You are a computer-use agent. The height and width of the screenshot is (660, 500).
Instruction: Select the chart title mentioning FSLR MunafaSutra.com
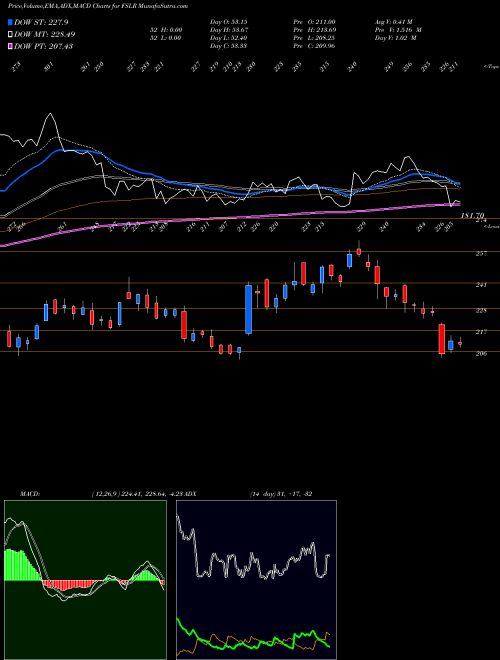coord(98,6)
